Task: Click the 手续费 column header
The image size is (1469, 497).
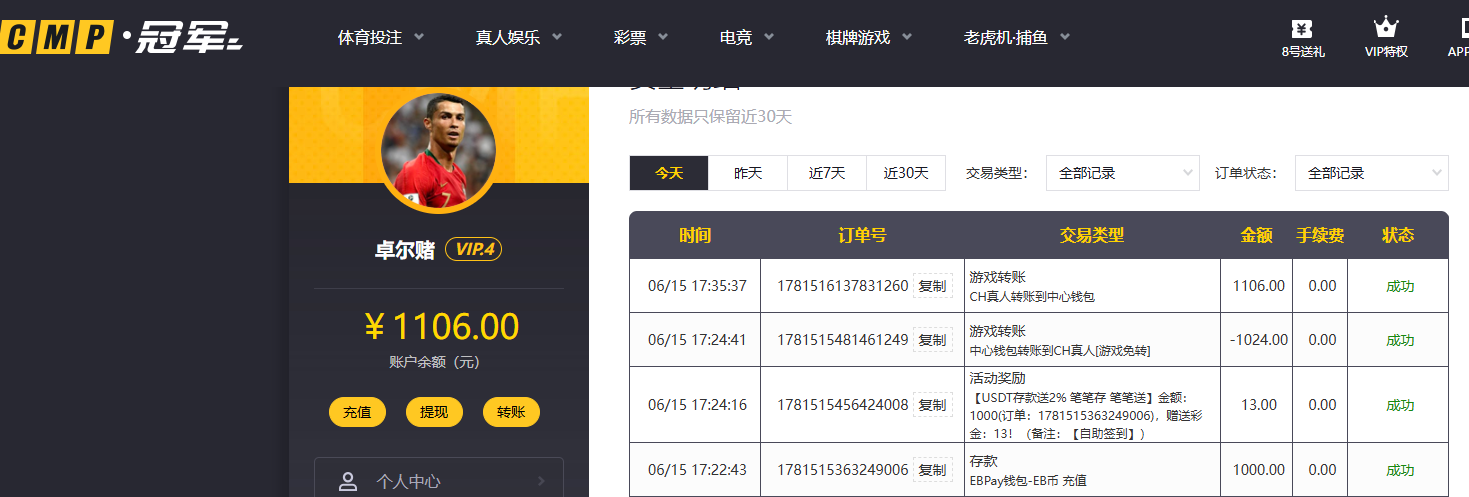Action: [1320, 235]
